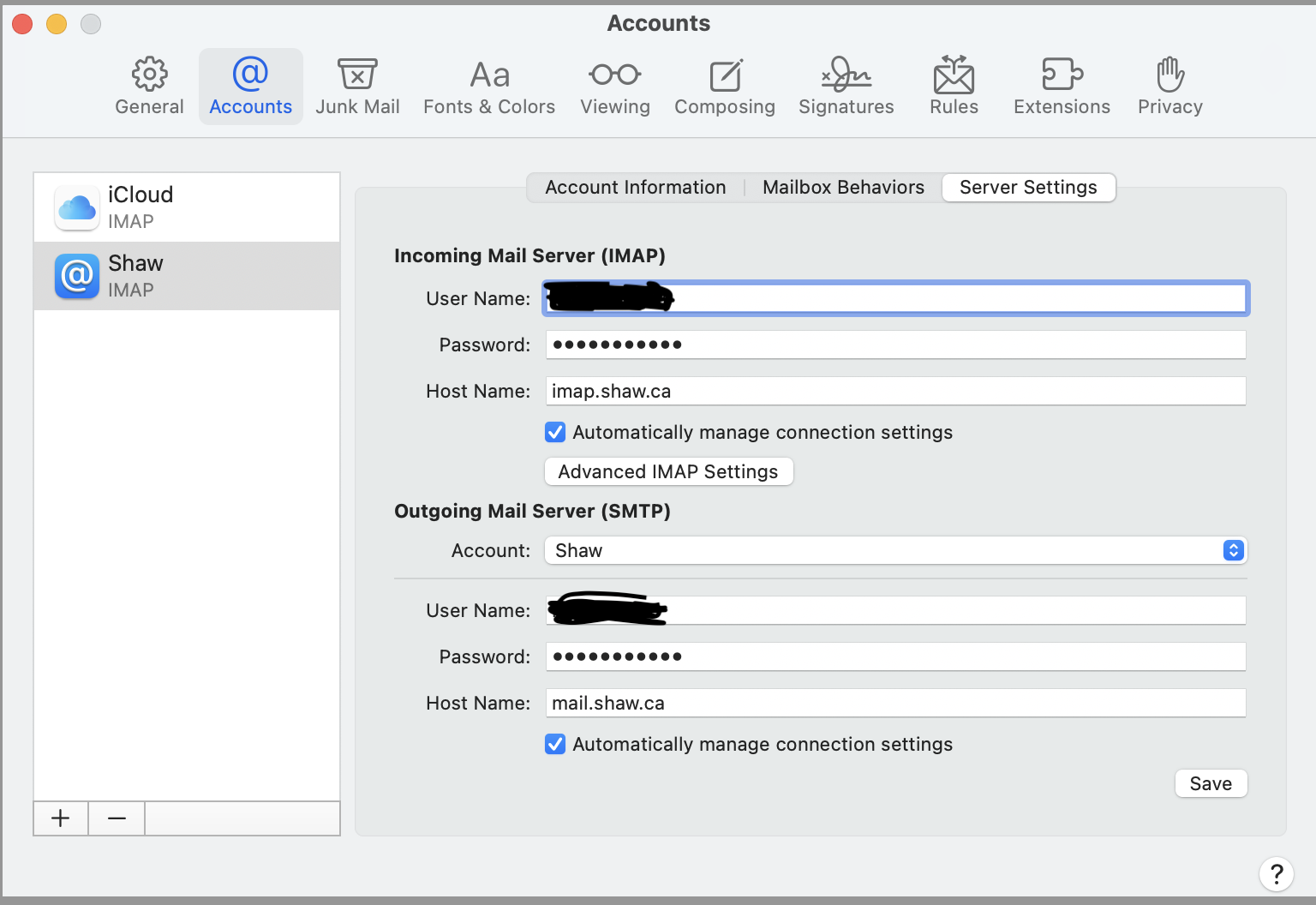
Task: Click the incoming Password field
Action: pyautogui.click(x=896, y=345)
